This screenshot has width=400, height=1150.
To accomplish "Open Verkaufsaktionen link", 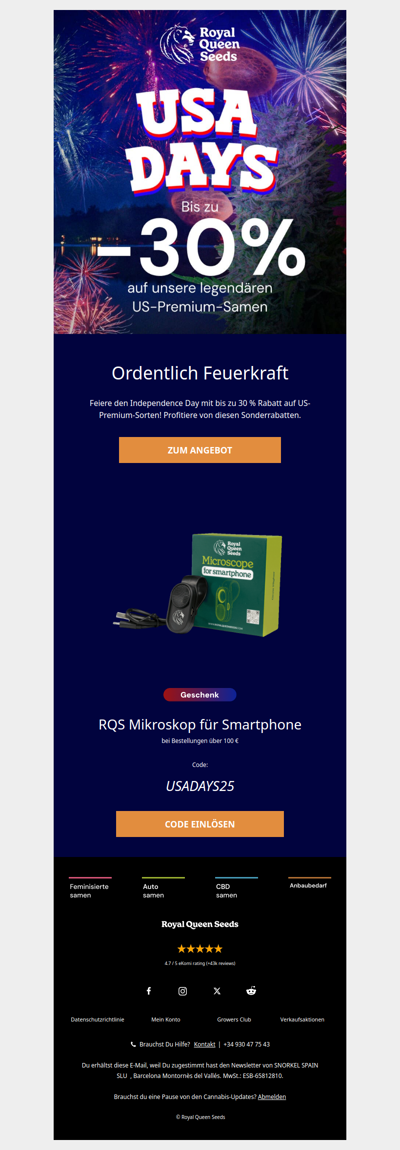I will tap(302, 1019).
